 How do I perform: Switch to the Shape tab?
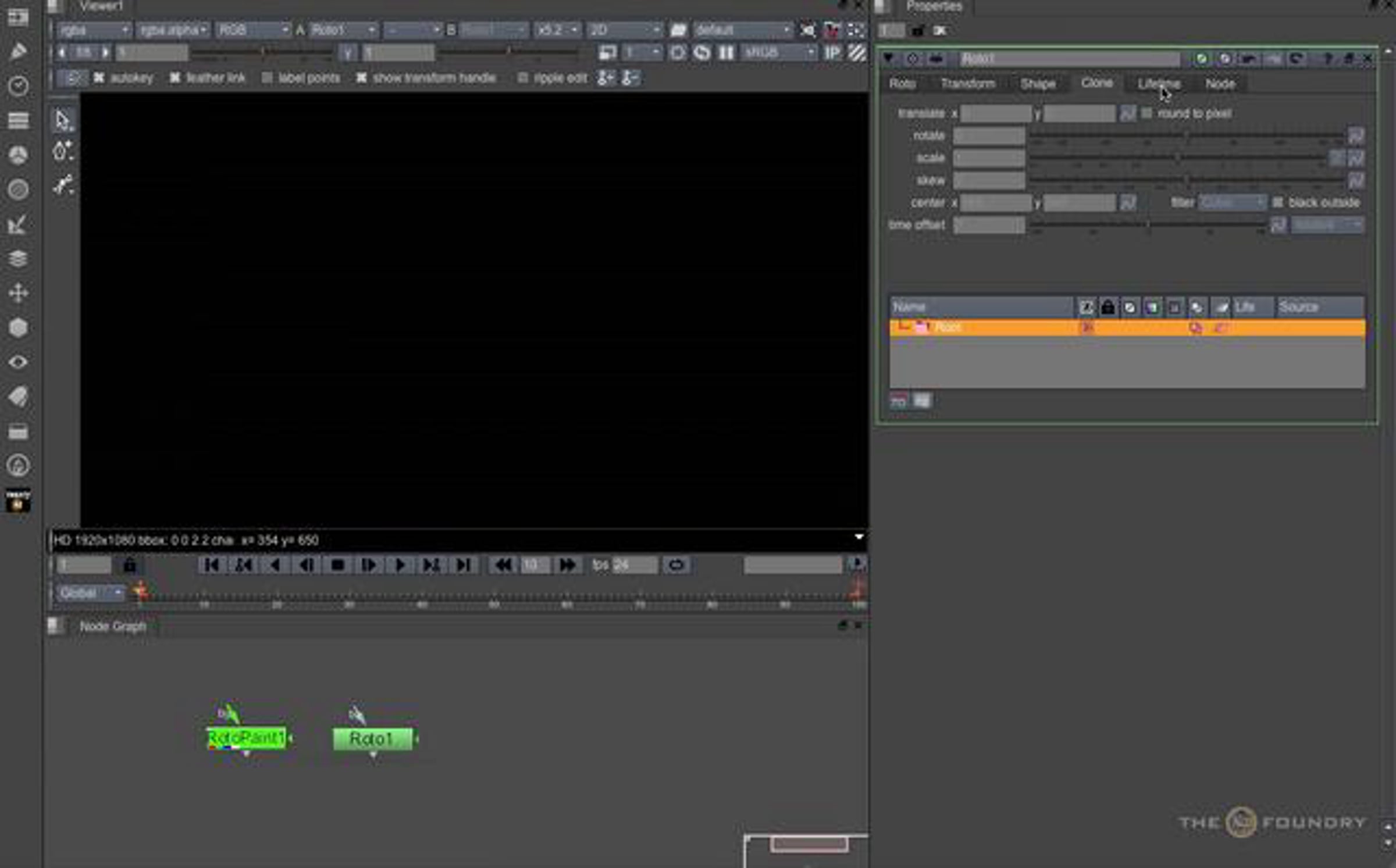tap(1038, 84)
